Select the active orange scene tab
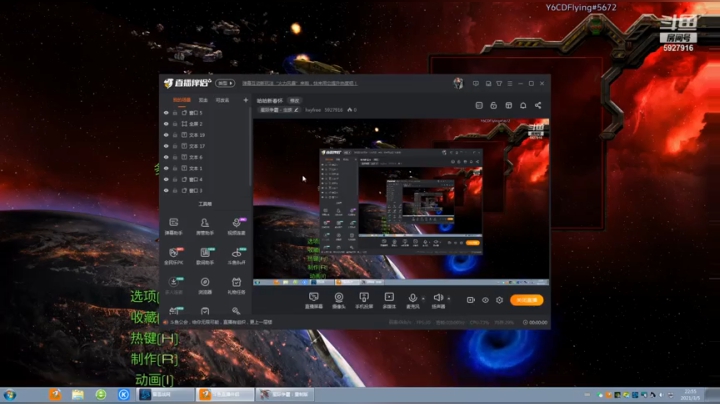Screen dimensions: 720x404 (x=182, y=100)
